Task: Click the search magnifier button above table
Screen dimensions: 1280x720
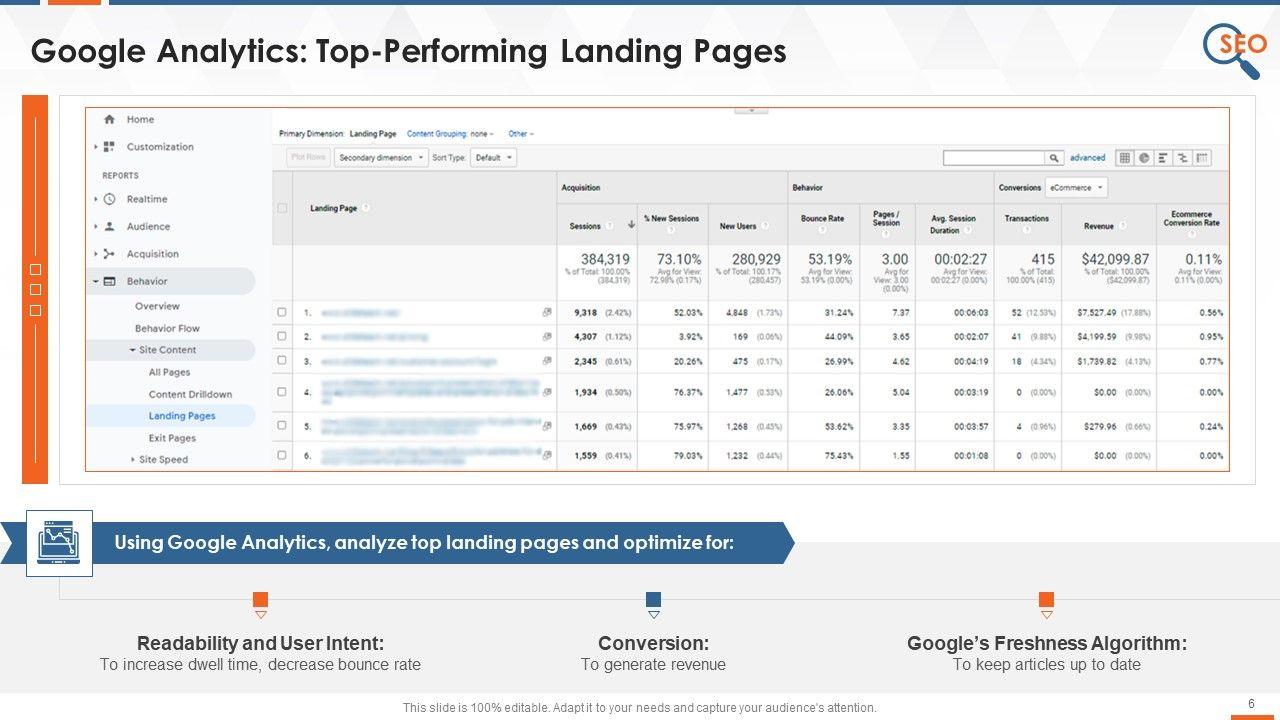Action: 1054,158
